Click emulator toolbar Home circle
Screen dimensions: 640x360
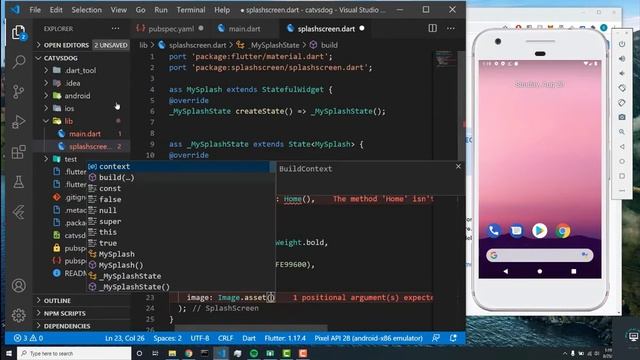click(622, 161)
